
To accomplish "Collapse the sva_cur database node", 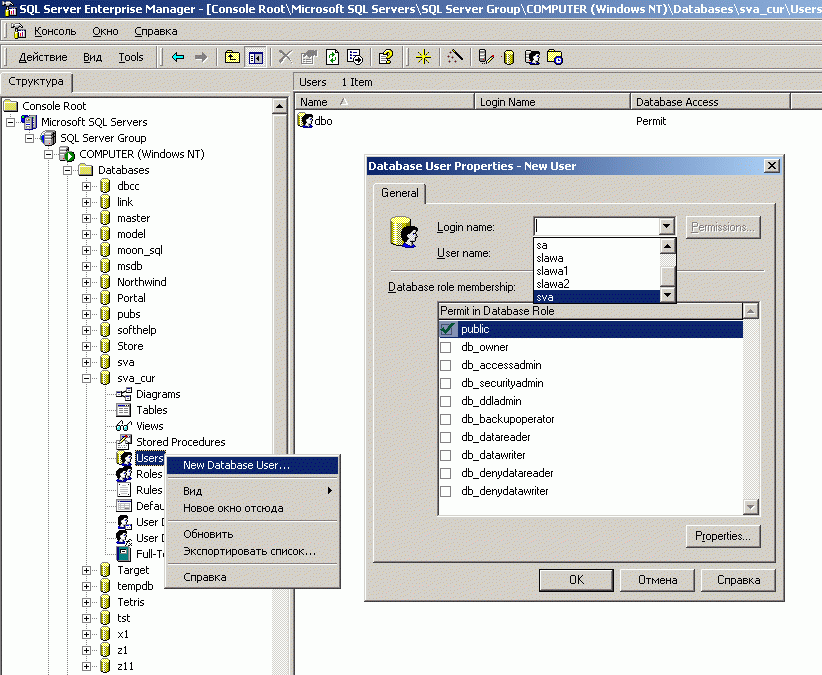I will (x=86, y=378).
